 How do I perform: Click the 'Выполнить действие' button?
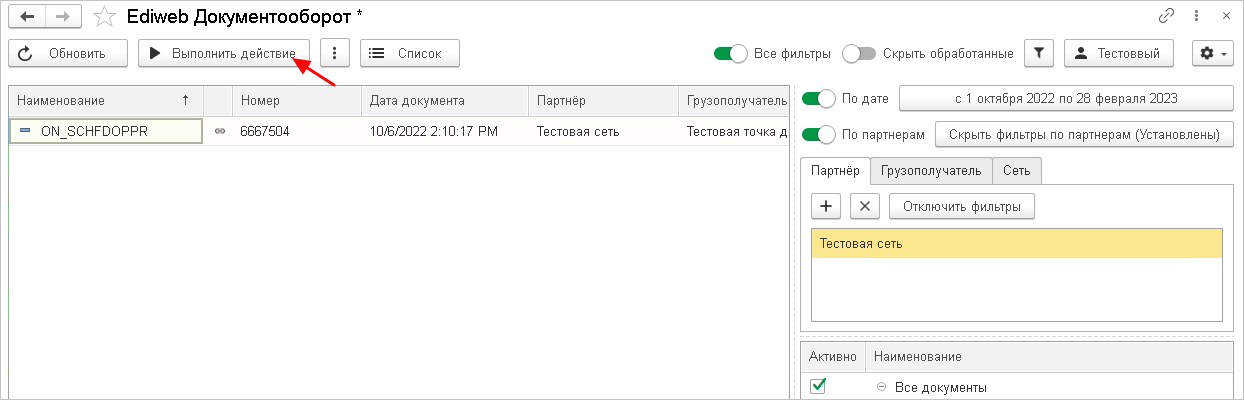coord(223,53)
